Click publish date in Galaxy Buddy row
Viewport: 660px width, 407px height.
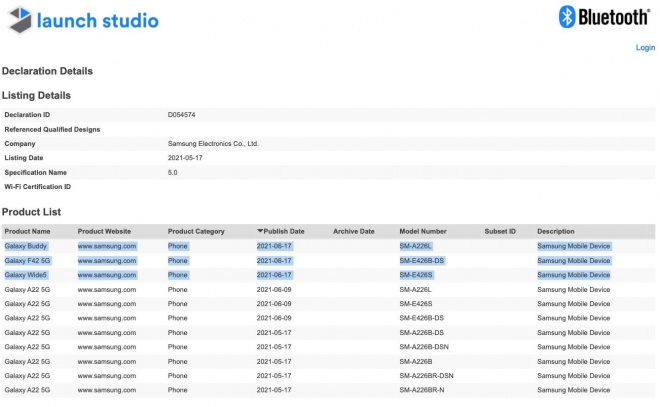tap(274, 246)
